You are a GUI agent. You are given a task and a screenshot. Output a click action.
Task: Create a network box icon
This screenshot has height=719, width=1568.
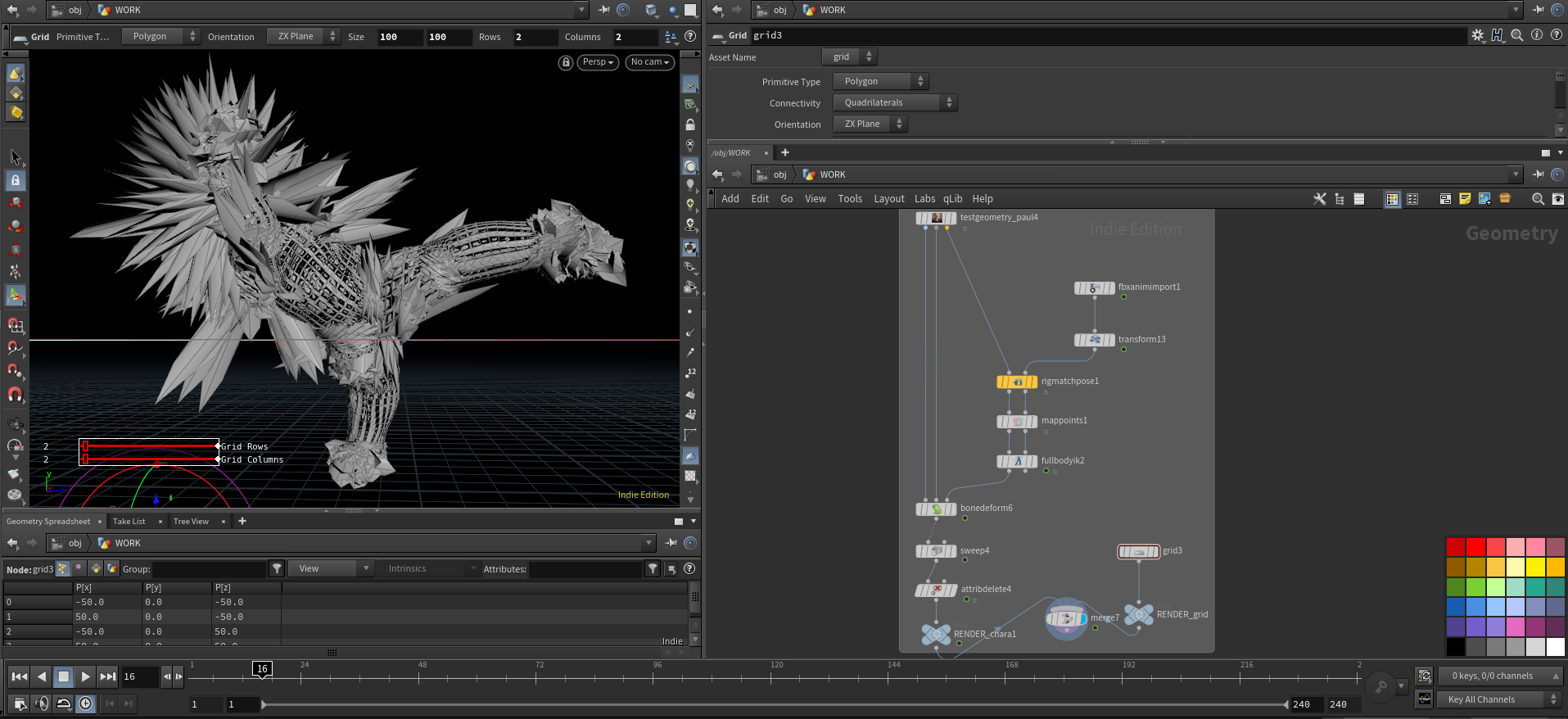coord(1445,199)
